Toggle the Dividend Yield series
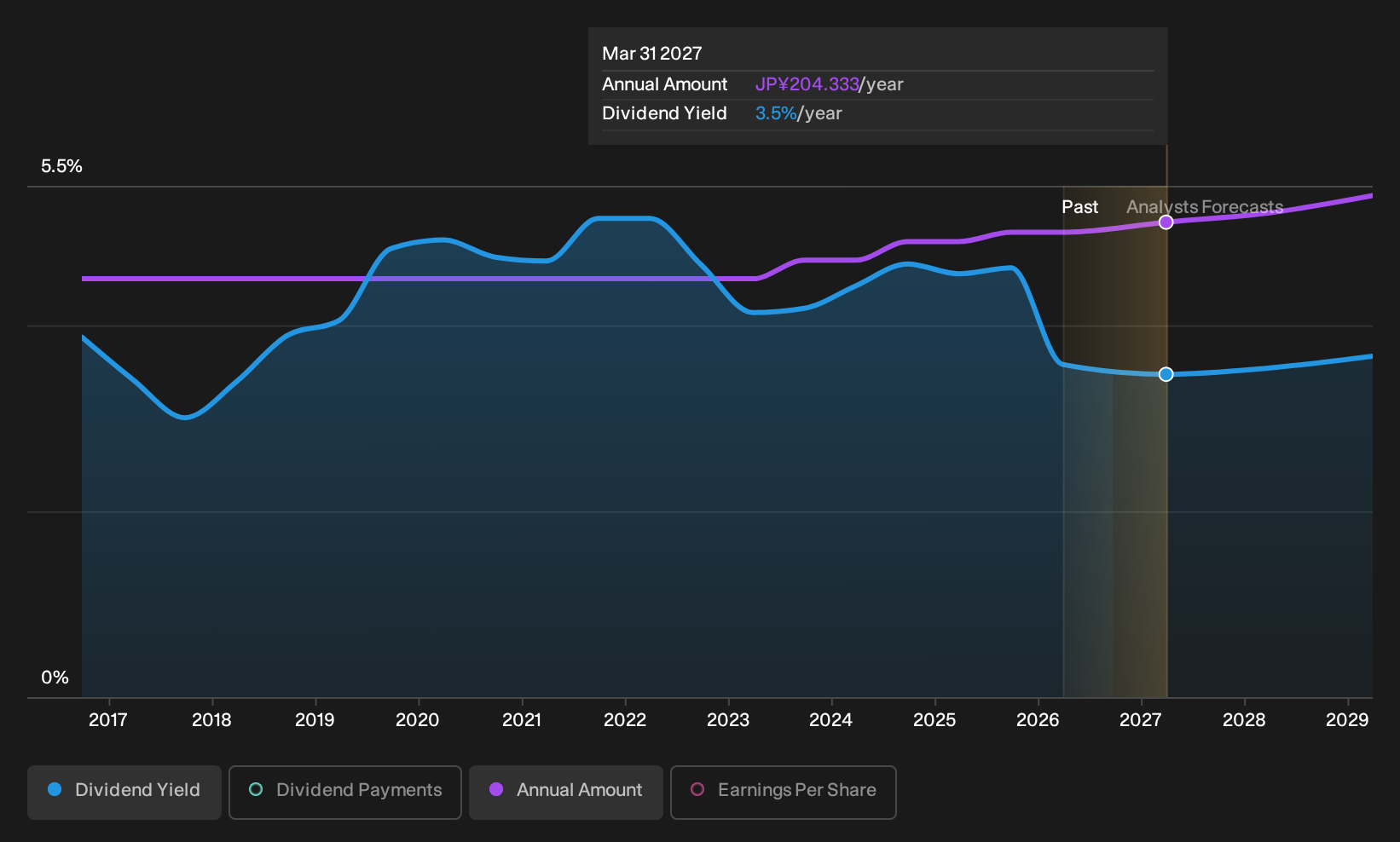 pos(124,793)
